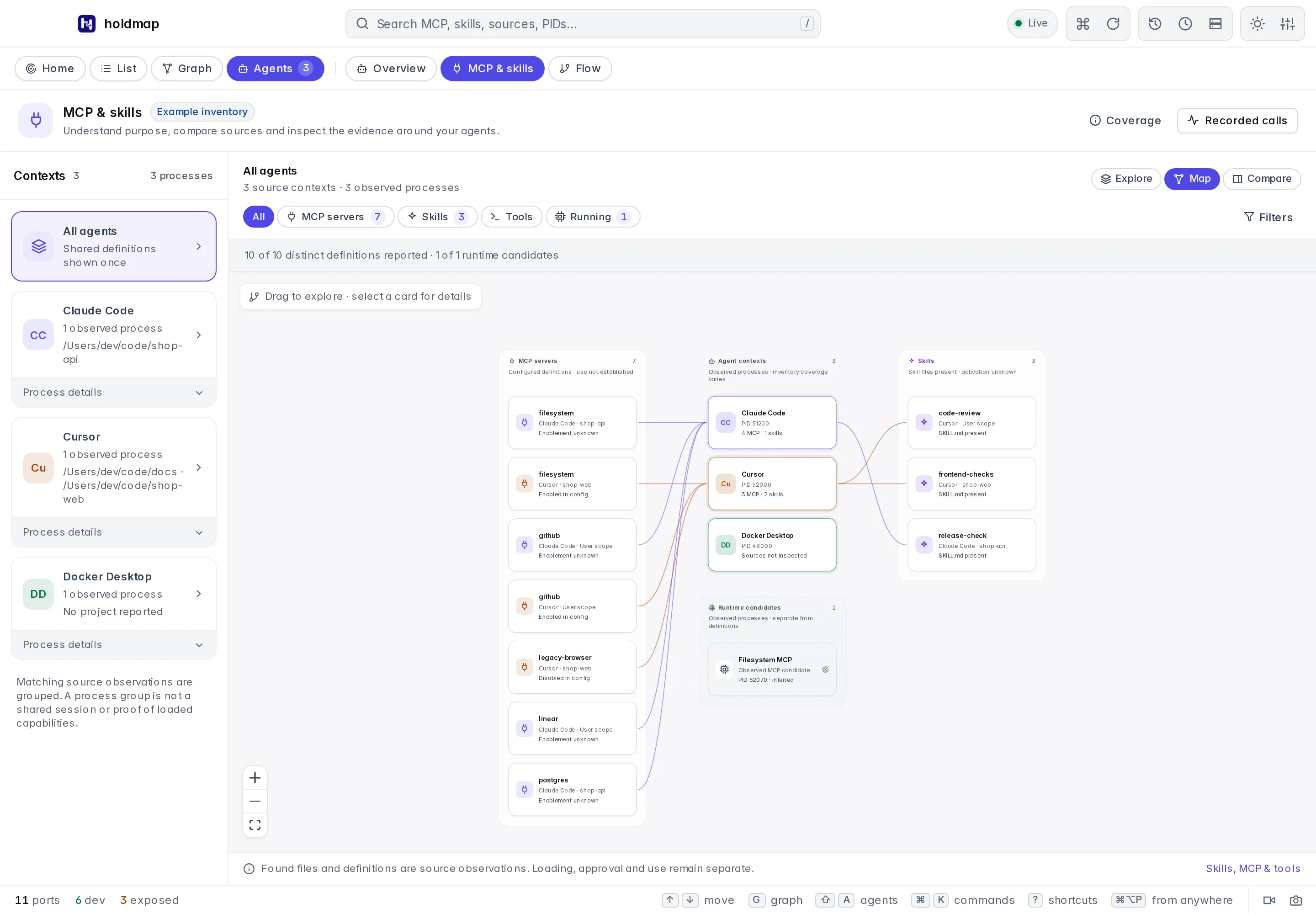The image size is (1316, 914).
Task: Switch to the Flow tab
Action: pos(580,68)
